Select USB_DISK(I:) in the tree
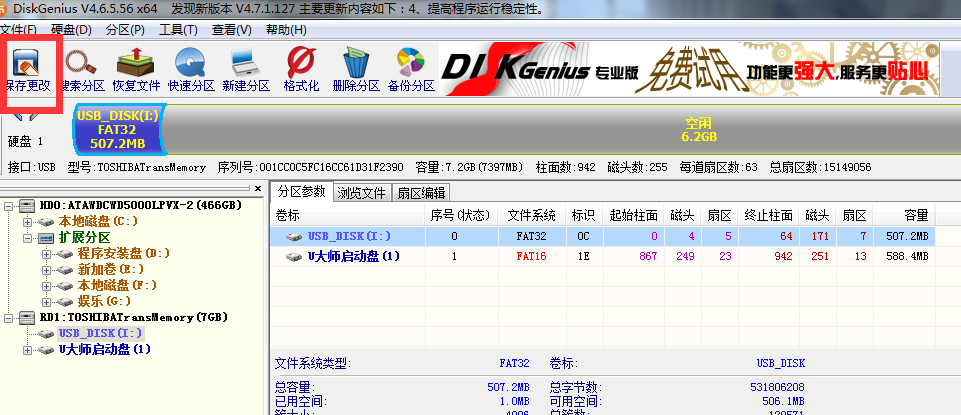Screen dimensions: 961x415 click(x=101, y=333)
